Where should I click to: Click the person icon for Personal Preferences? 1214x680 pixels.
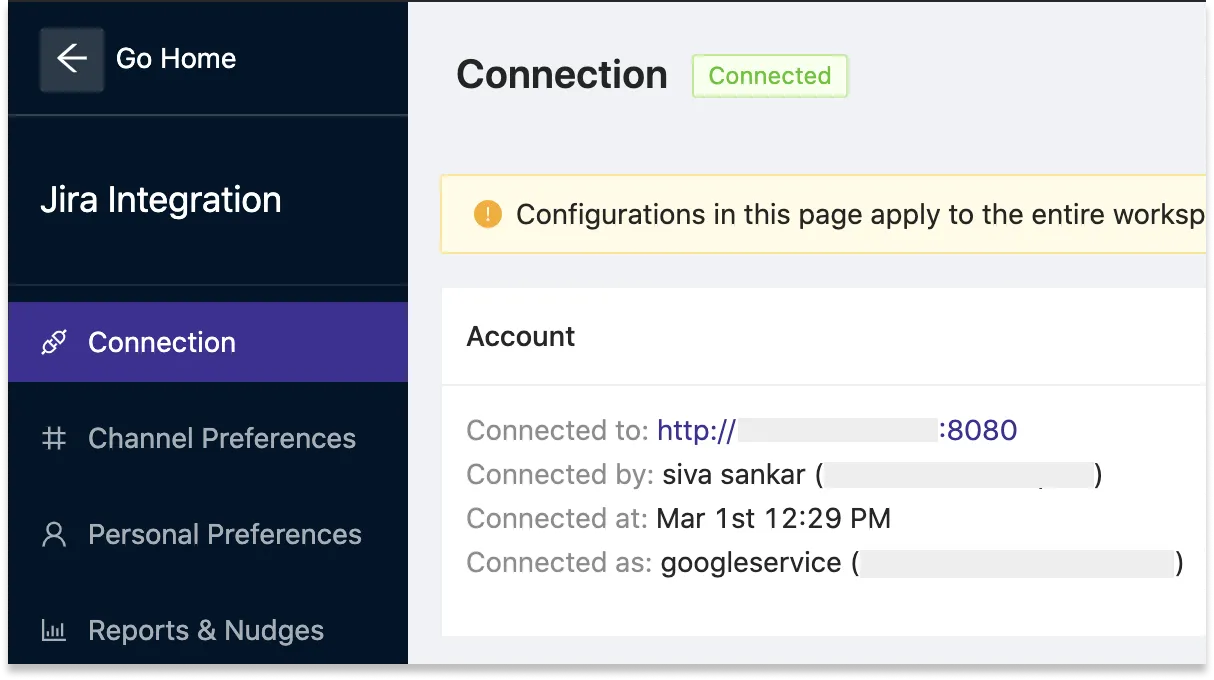54,535
